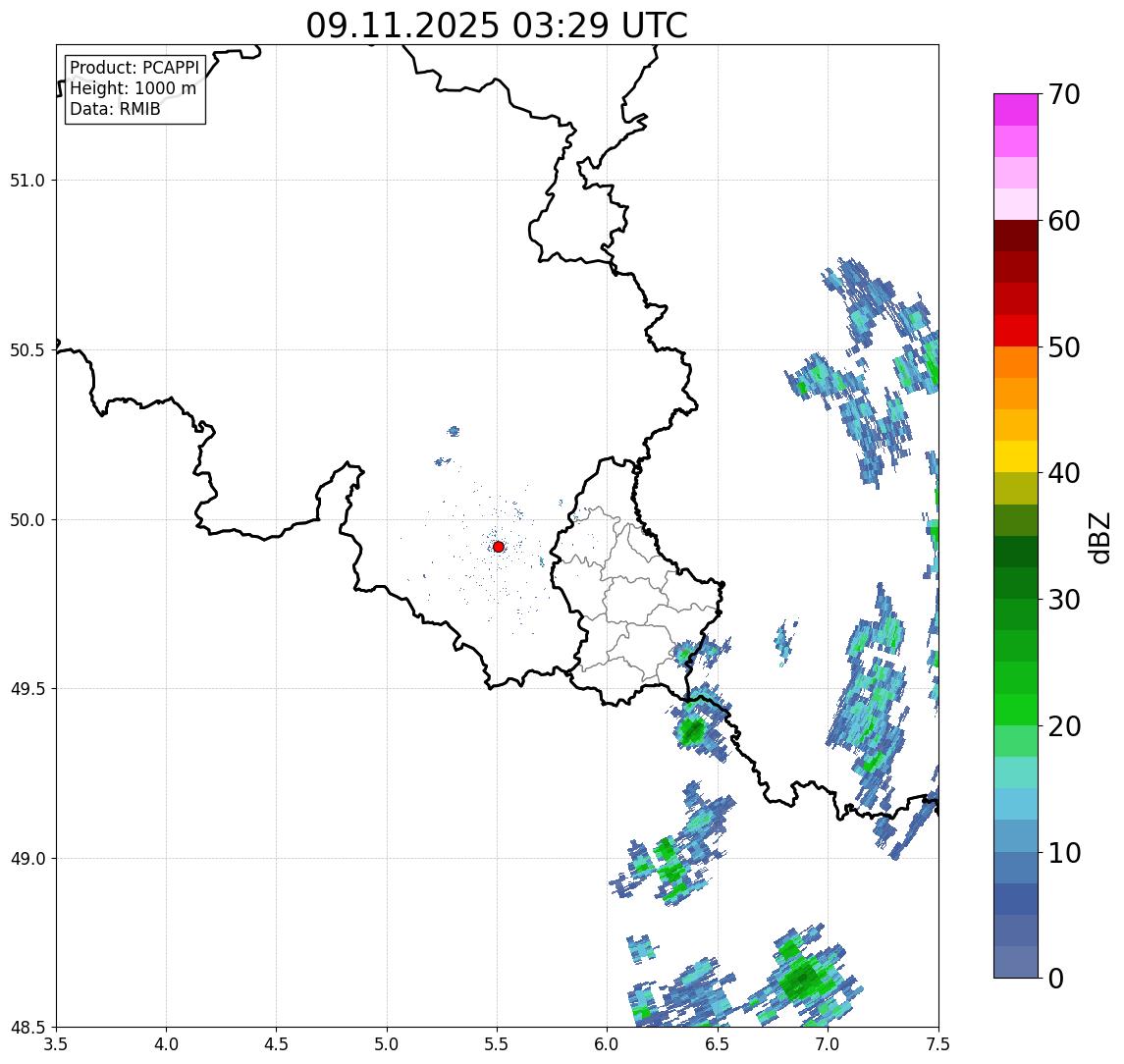
Task: Click the magenta top segment of the colorbar
Action: (x=1016, y=110)
